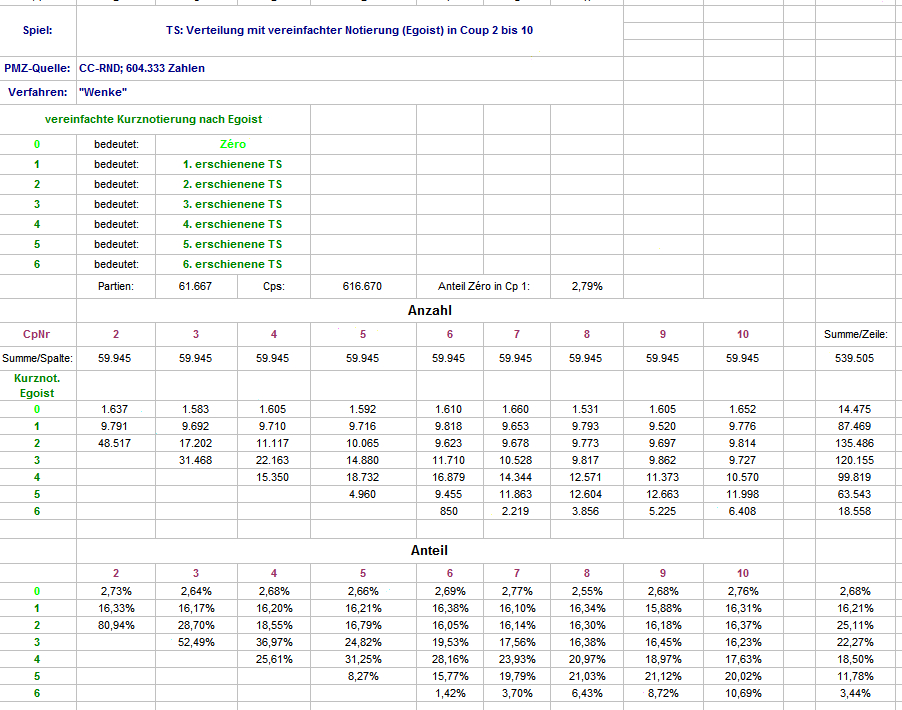The width and height of the screenshot is (902, 710).
Task: Select the row sum '14.475'
Action: pos(854,409)
